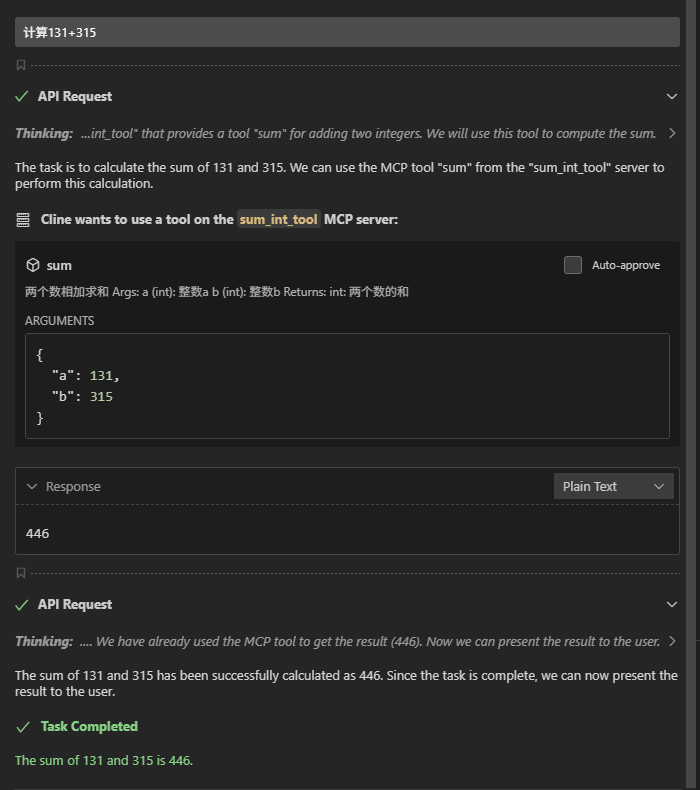
Task: Click the first API Request header label
Action: pos(75,96)
